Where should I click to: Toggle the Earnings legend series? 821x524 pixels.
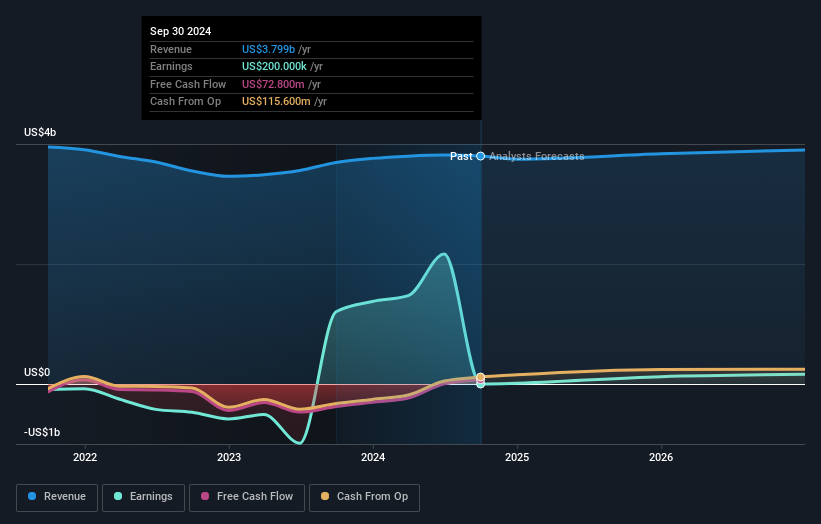[x=143, y=497]
